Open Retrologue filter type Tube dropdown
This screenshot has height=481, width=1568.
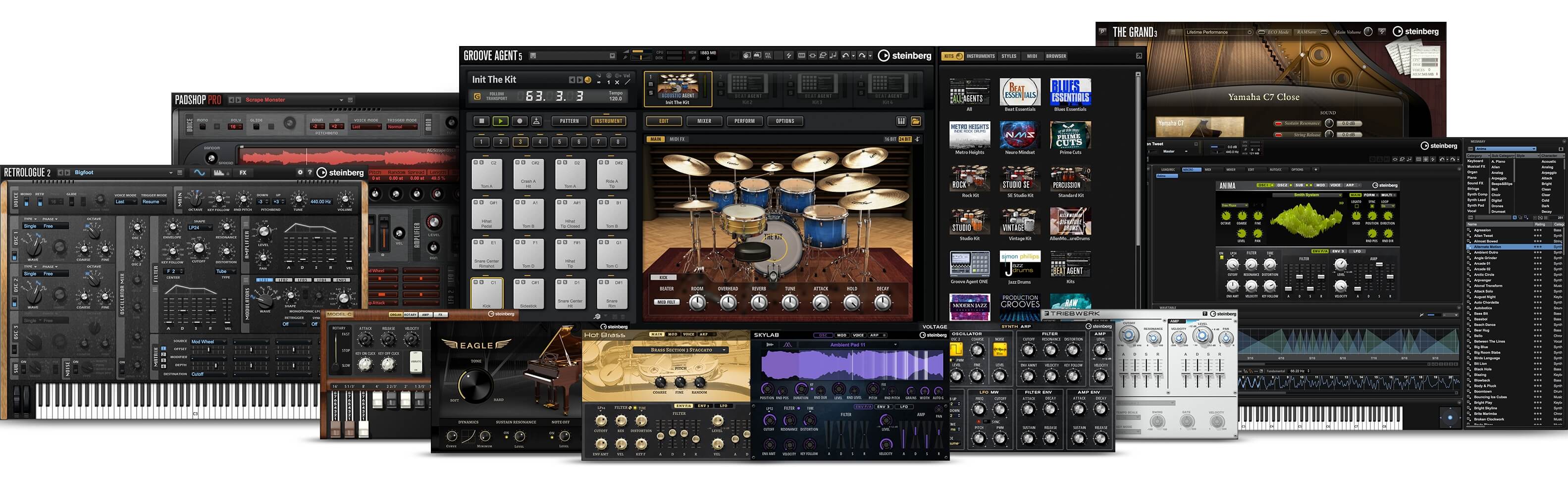225,271
